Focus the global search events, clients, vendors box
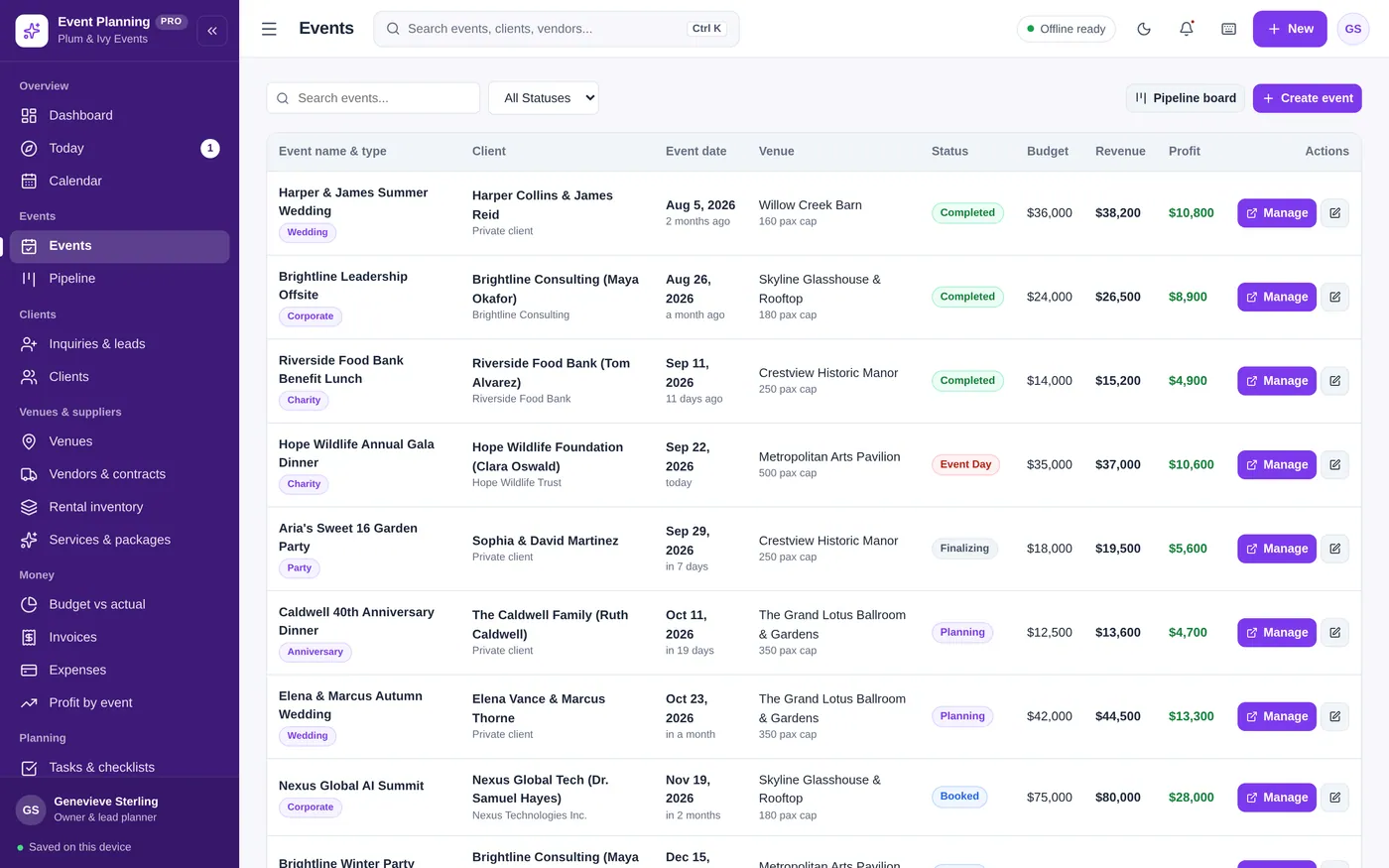The image size is (1389, 868). tap(557, 29)
